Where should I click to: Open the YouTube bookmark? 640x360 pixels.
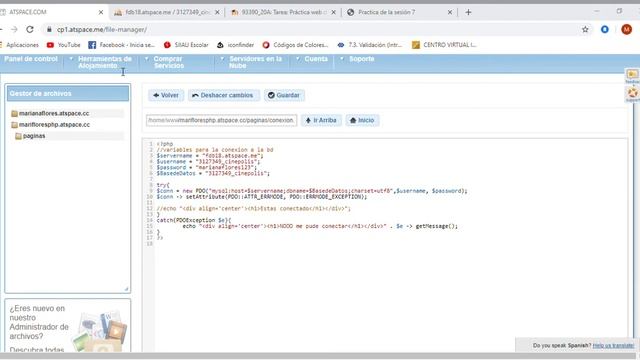[64, 45]
